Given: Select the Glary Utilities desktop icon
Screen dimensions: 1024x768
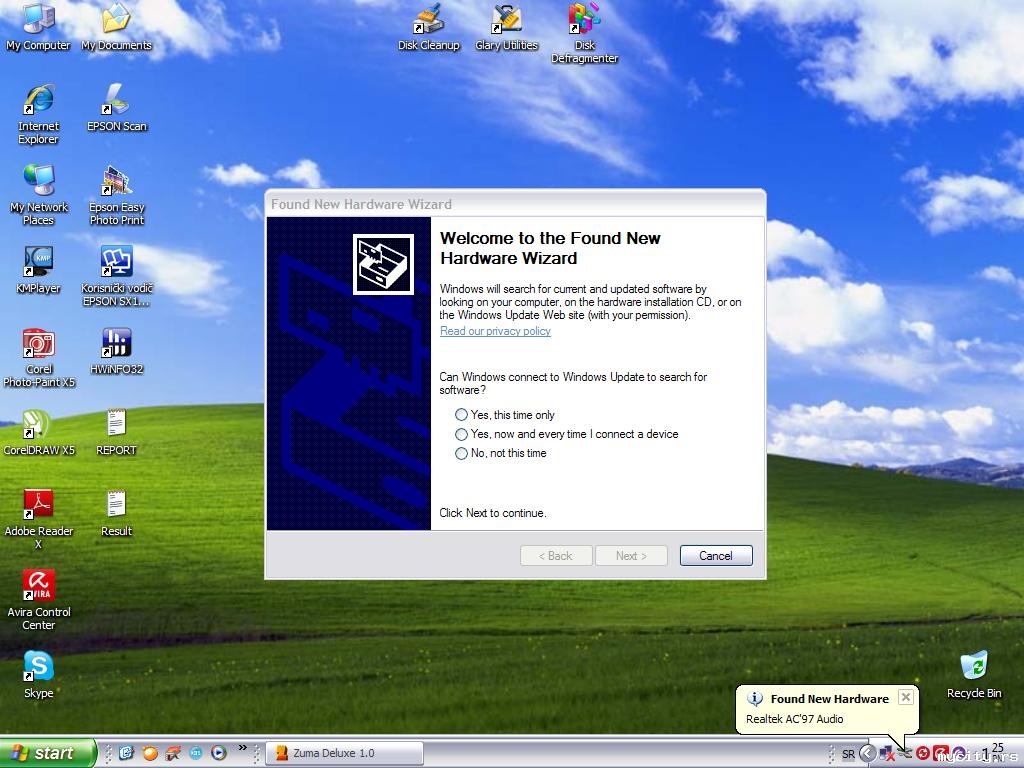Looking at the screenshot, I should pos(506,27).
